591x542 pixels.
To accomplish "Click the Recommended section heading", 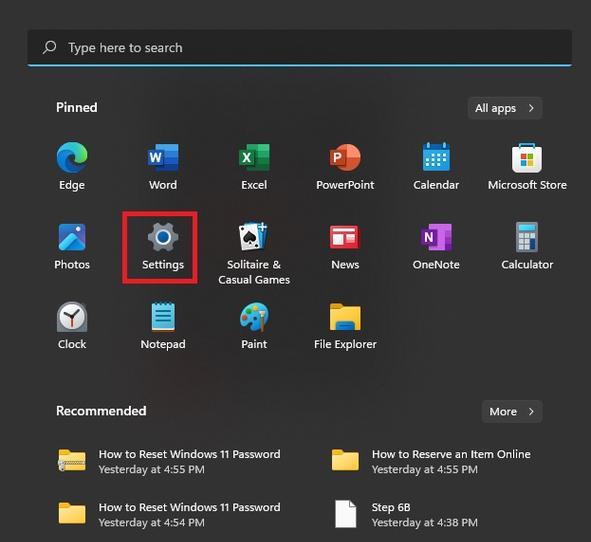I will coord(101,411).
